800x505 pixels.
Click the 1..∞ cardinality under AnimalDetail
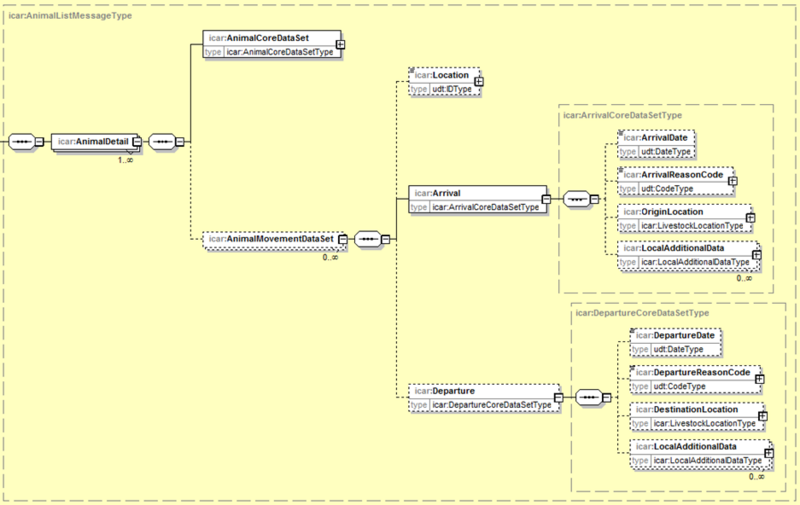tap(126, 160)
